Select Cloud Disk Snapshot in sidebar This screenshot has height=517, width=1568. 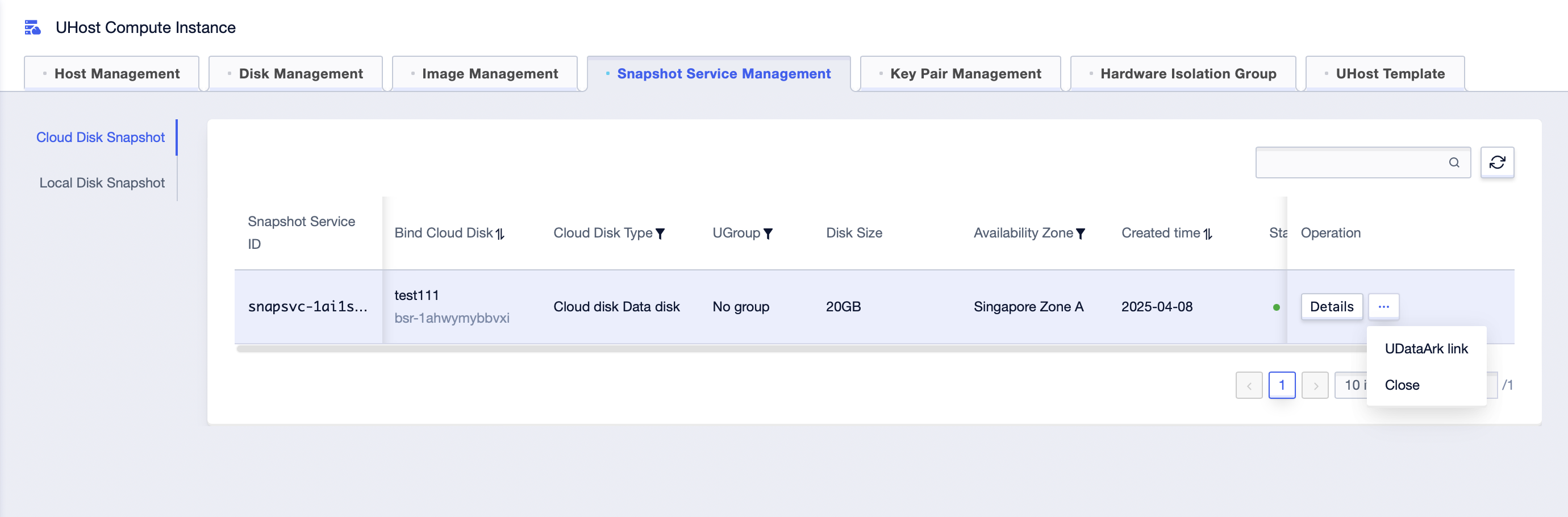click(101, 137)
